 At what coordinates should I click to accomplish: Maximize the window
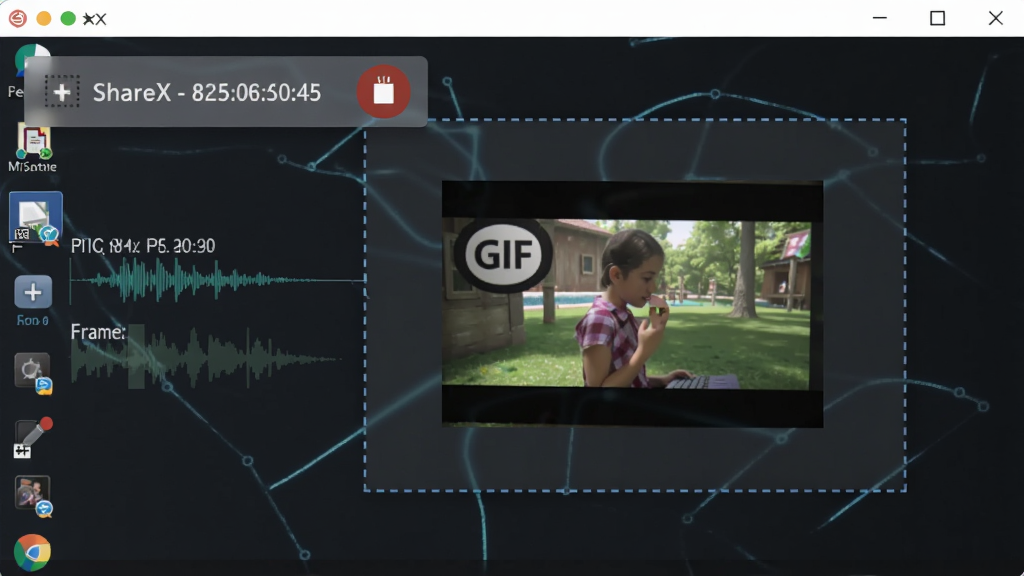pyautogui.click(x=938, y=18)
